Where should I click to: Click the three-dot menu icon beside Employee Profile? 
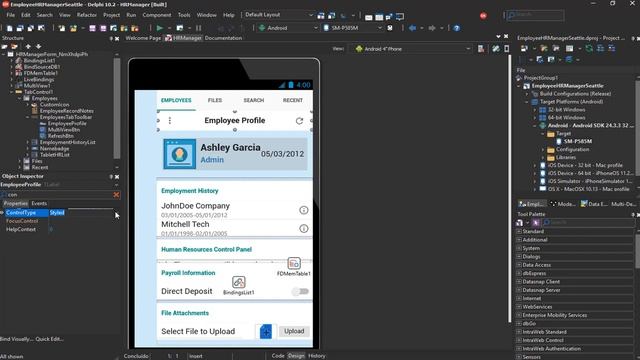pyautogui.click(x=170, y=120)
